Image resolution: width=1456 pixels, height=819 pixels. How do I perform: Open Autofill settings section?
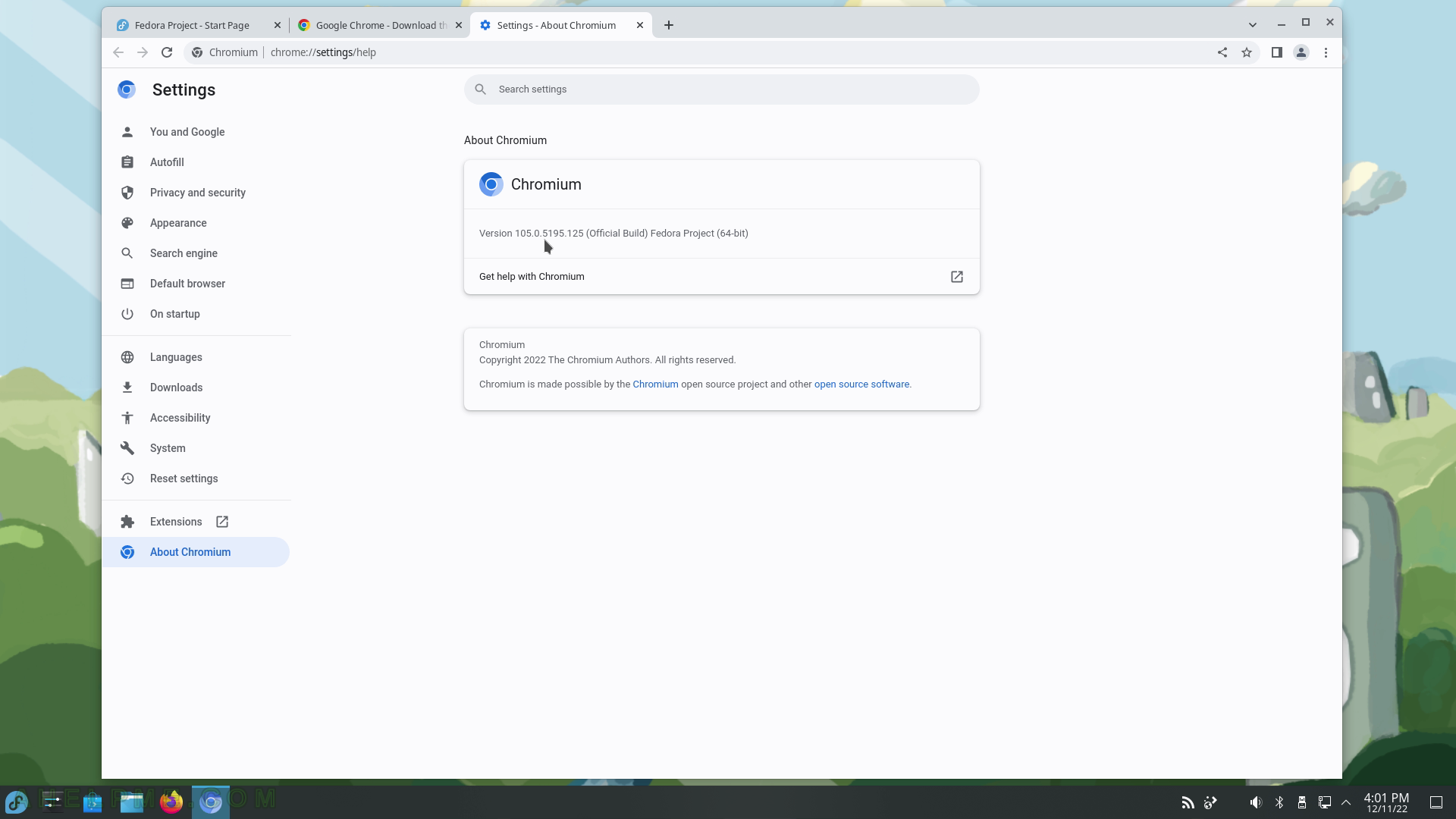click(196, 162)
